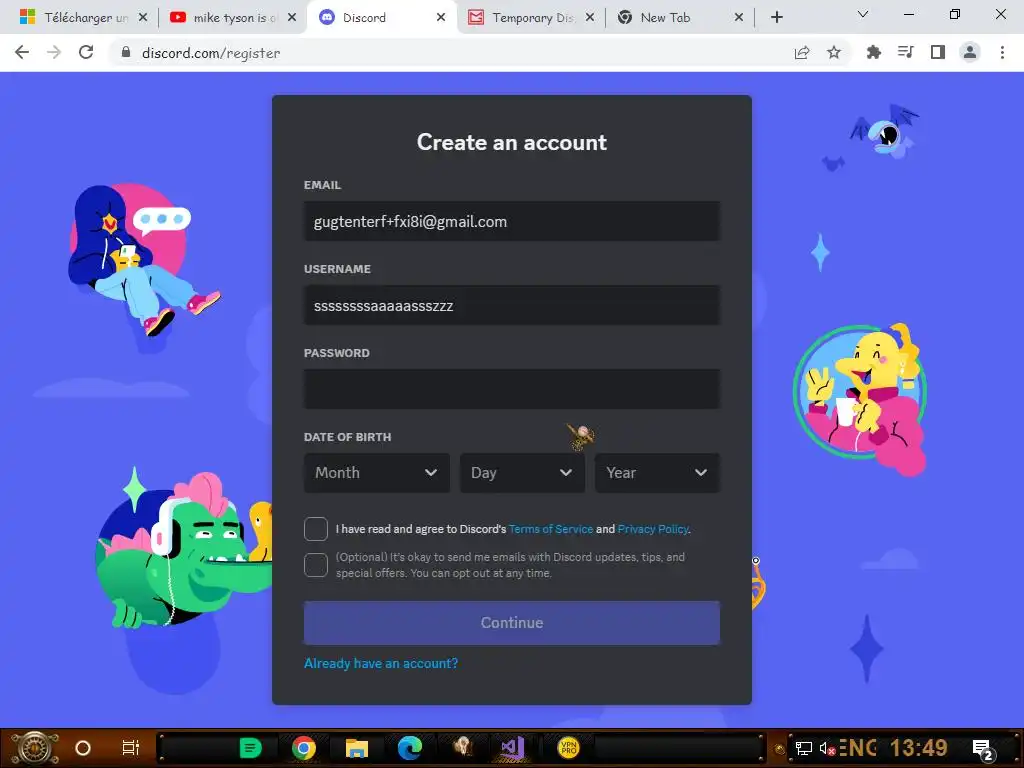Open Task View in taskbar

(131, 748)
